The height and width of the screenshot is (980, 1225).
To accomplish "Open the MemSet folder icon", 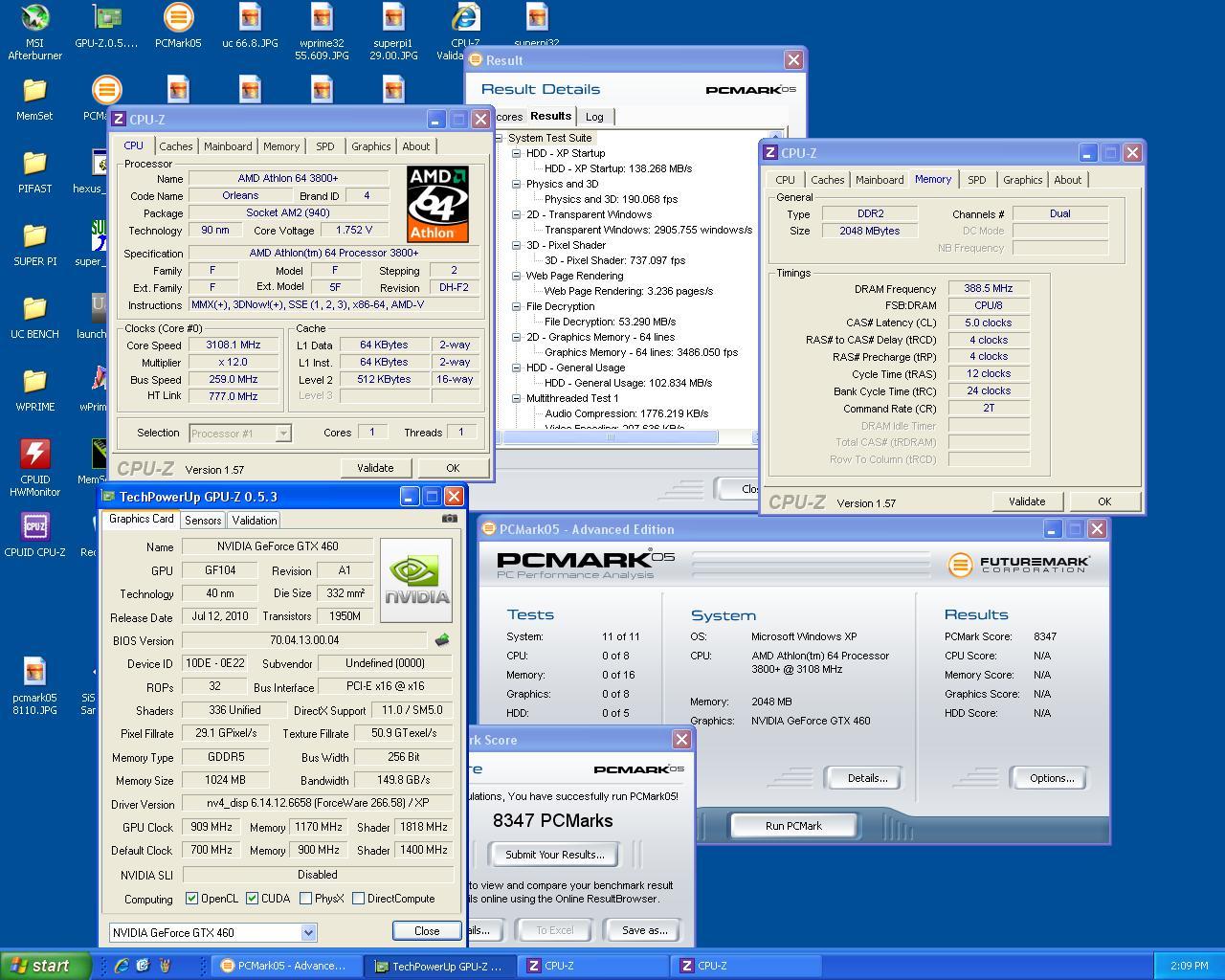I will [x=34, y=100].
